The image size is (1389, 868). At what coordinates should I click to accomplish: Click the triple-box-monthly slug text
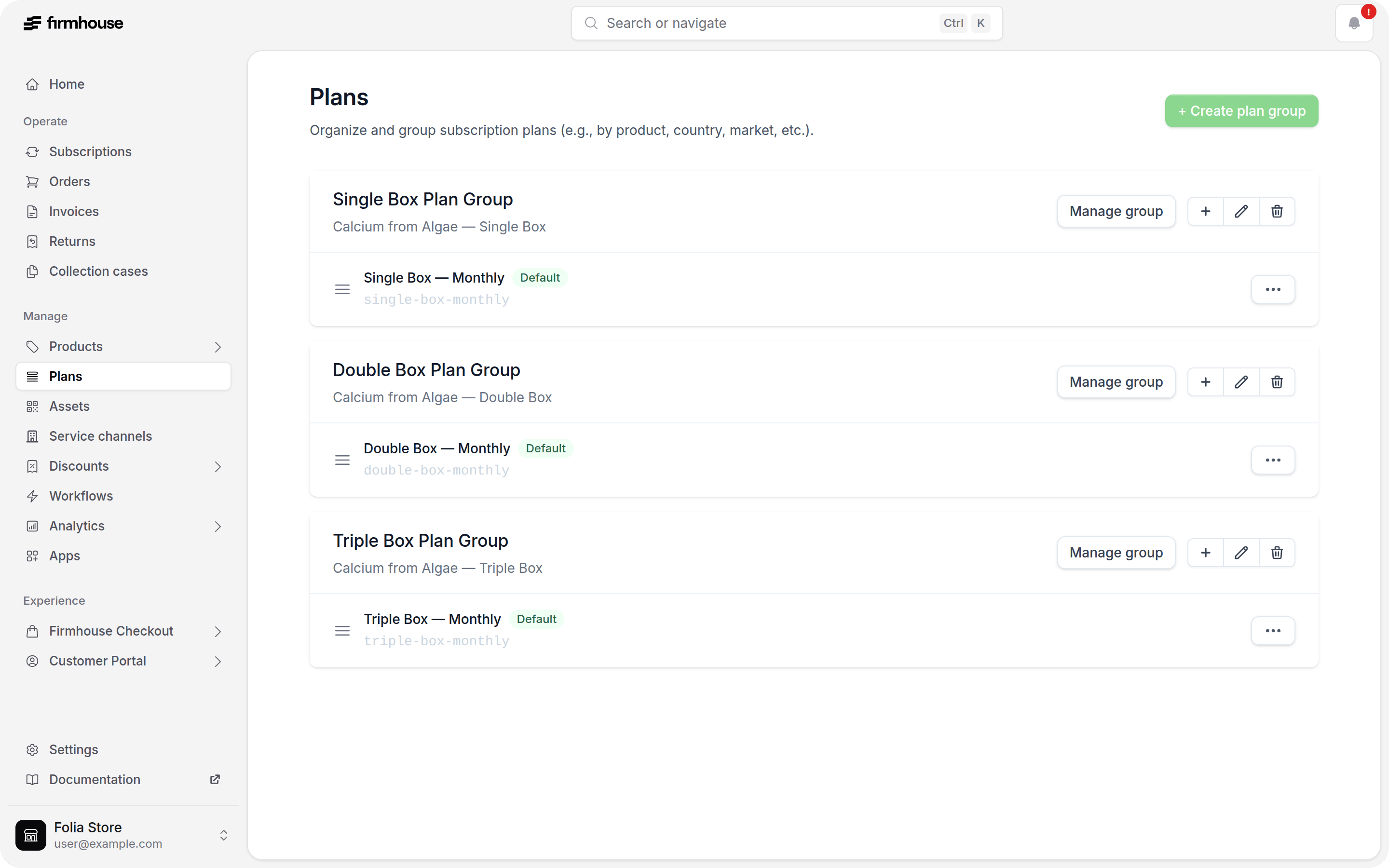coord(436,641)
